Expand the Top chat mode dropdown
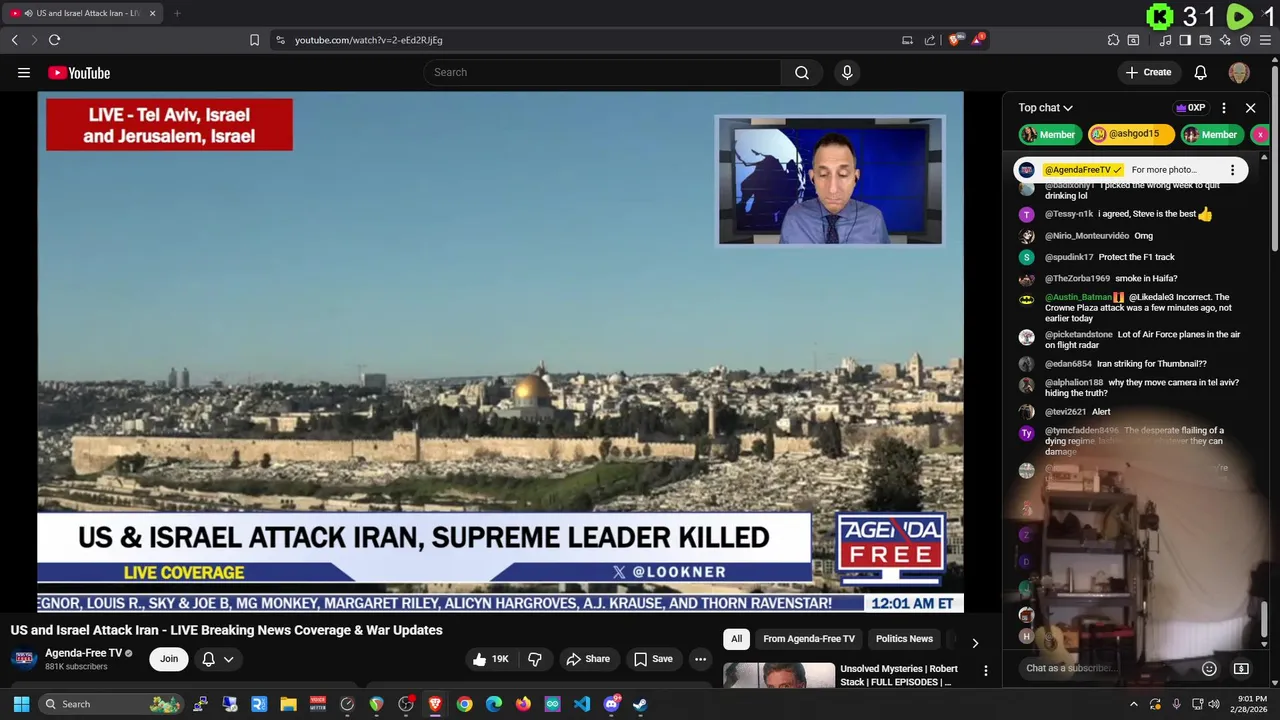1280x720 pixels. pyautogui.click(x=1045, y=108)
